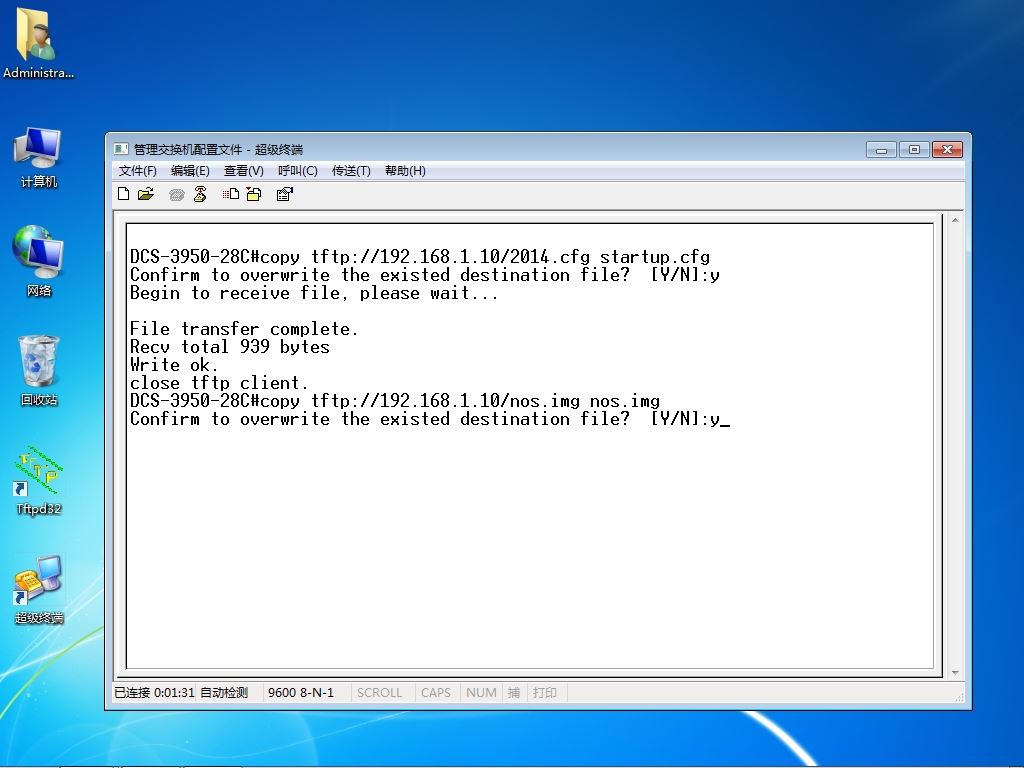Viewport: 1024px width, 768px height.
Task: Select the 计算机 desktop icon
Action: coord(39,157)
